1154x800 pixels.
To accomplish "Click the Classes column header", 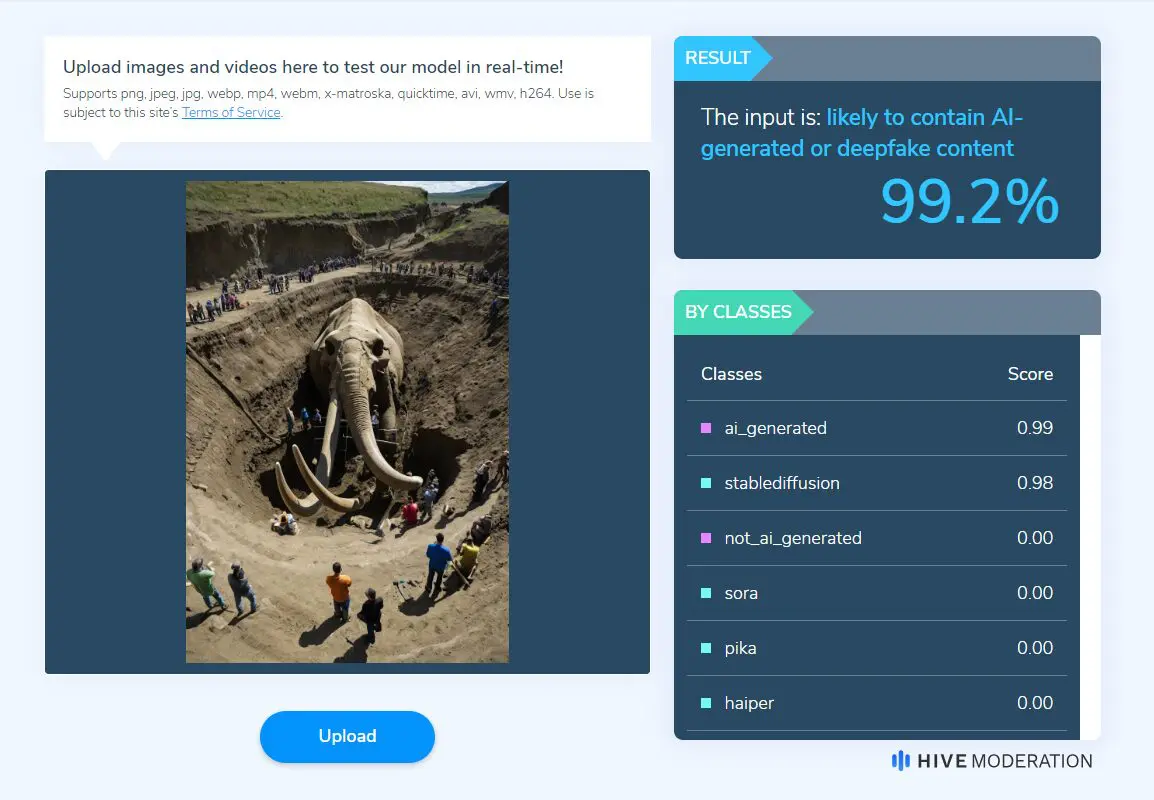I will click(731, 374).
